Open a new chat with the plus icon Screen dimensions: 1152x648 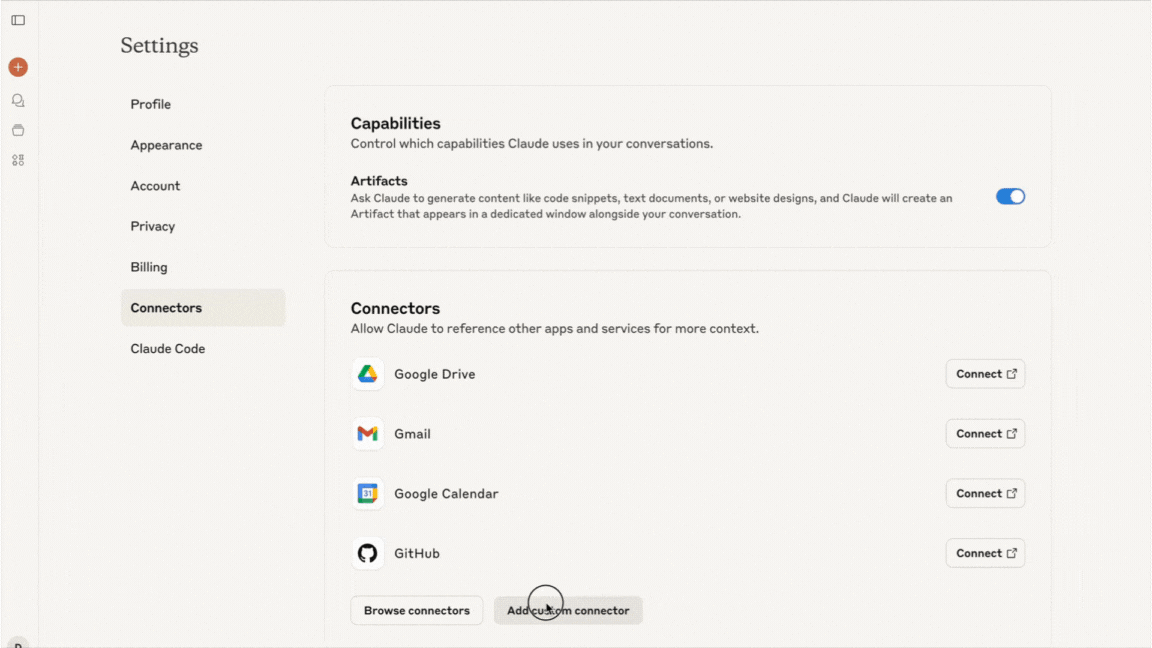point(17,66)
